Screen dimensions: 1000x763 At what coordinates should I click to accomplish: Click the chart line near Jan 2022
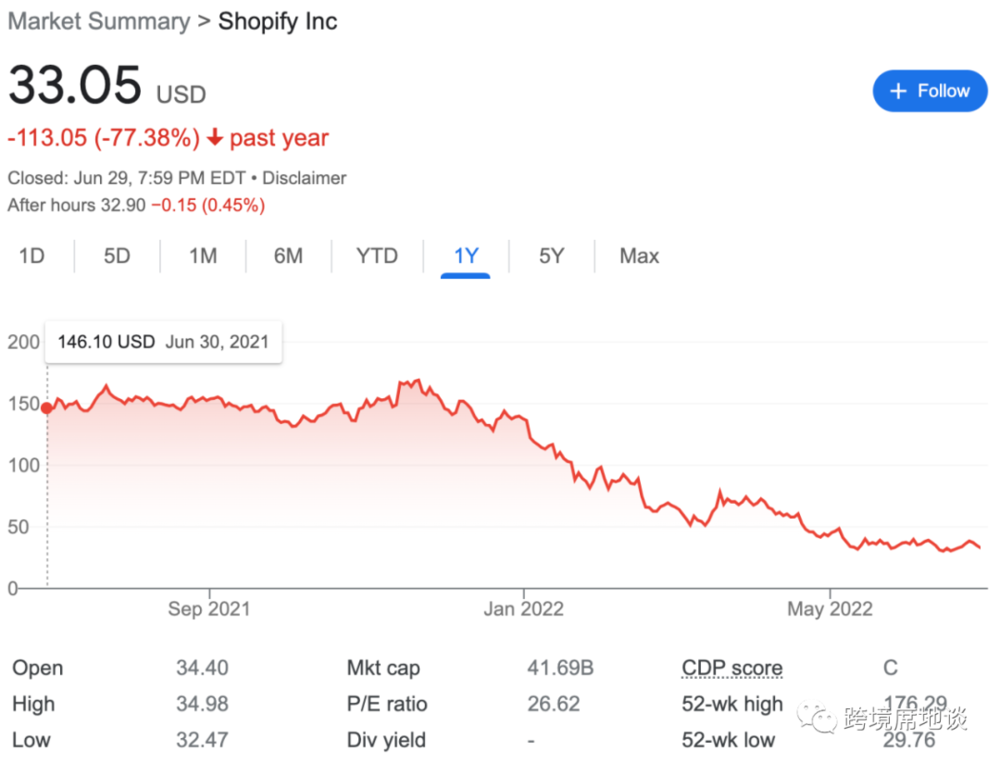pyautogui.click(x=522, y=414)
